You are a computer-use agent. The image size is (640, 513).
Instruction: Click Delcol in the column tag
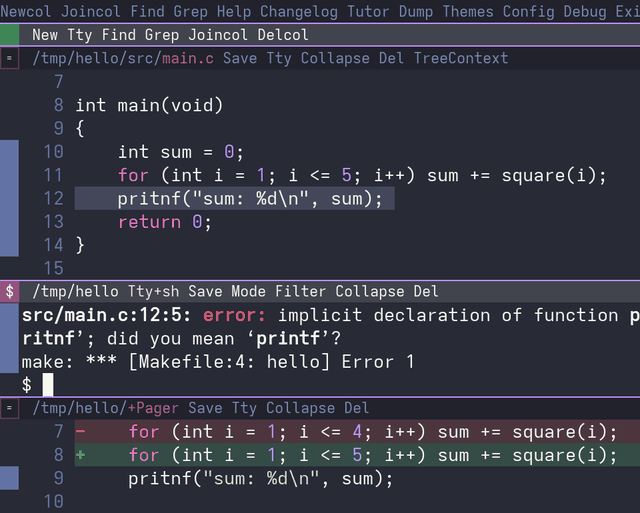[x=283, y=35]
